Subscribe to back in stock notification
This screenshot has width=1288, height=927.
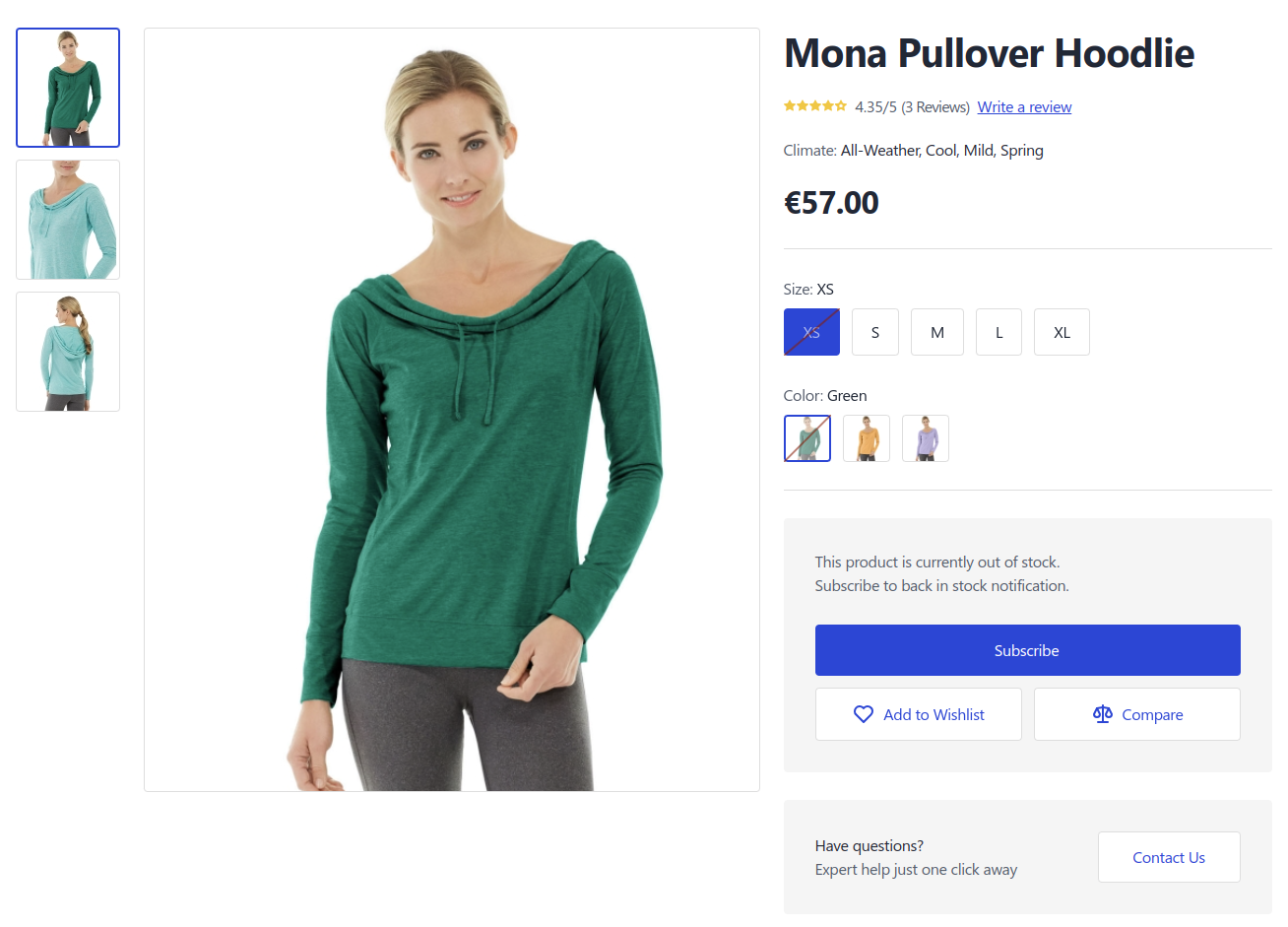[x=1027, y=650]
